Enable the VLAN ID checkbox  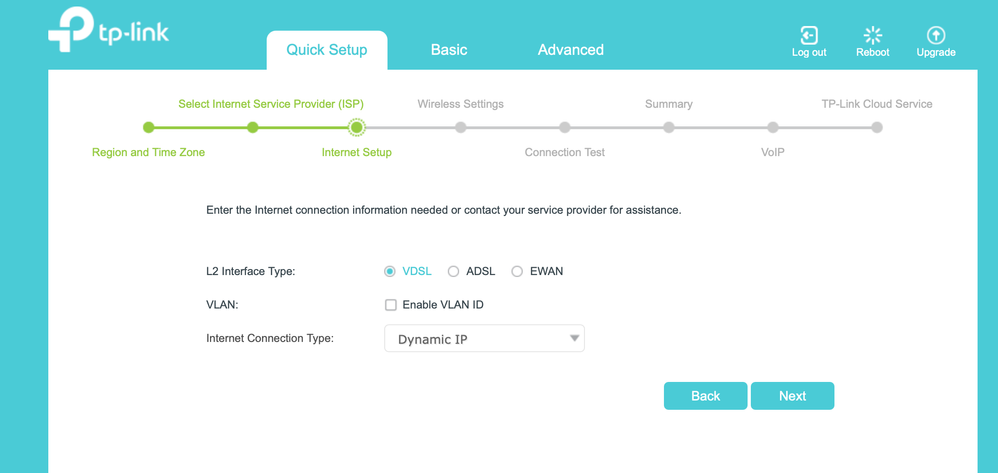tap(391, 305)
